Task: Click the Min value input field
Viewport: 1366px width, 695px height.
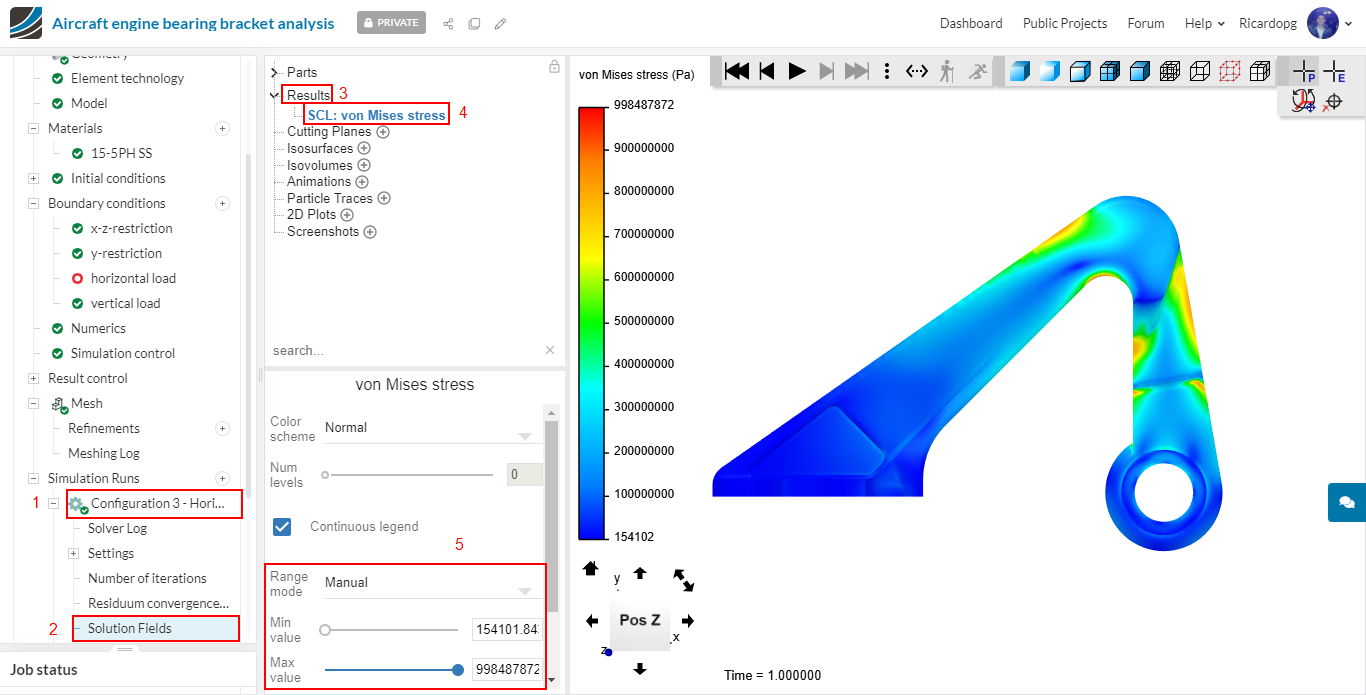Action: [x=508, y=629]
